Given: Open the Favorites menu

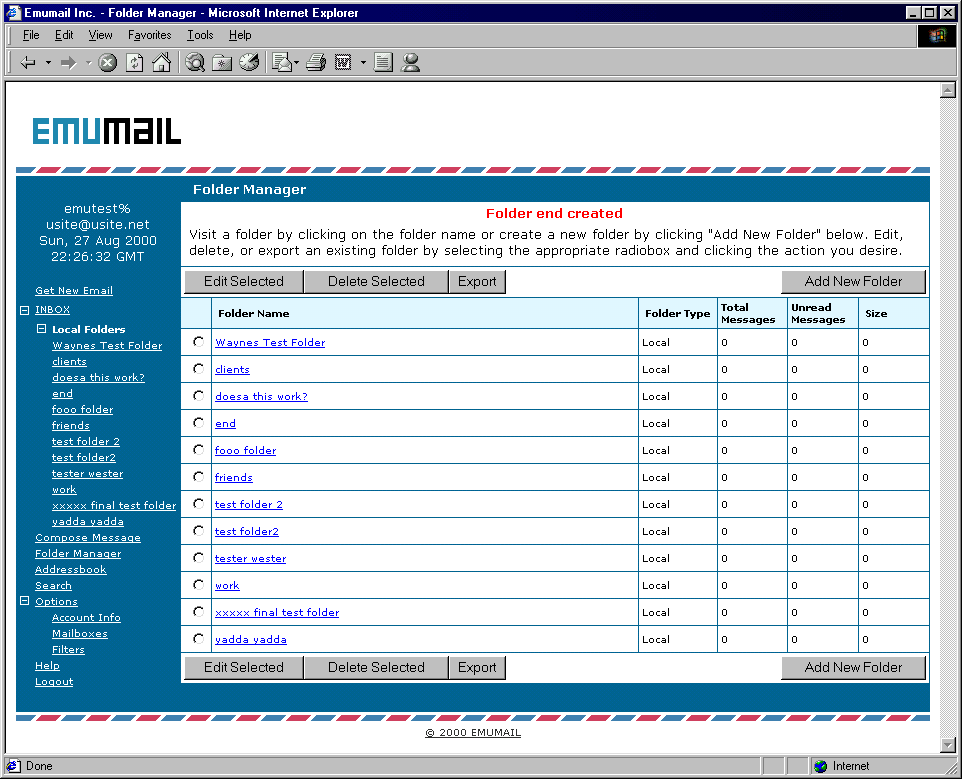Looking at the screenshot, I should (149, 35).
